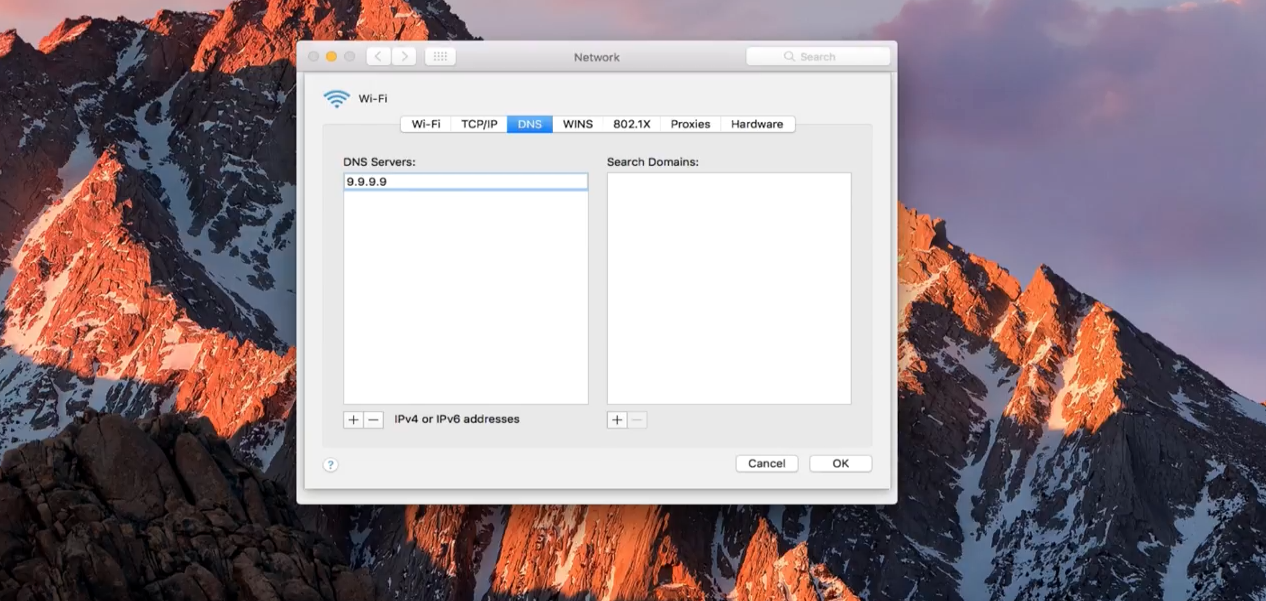This screenshot has height=601, width=1266.
Task: Go forward with the toolbar forward arrow
Action: pyautogui.click(x=404, y=57)
